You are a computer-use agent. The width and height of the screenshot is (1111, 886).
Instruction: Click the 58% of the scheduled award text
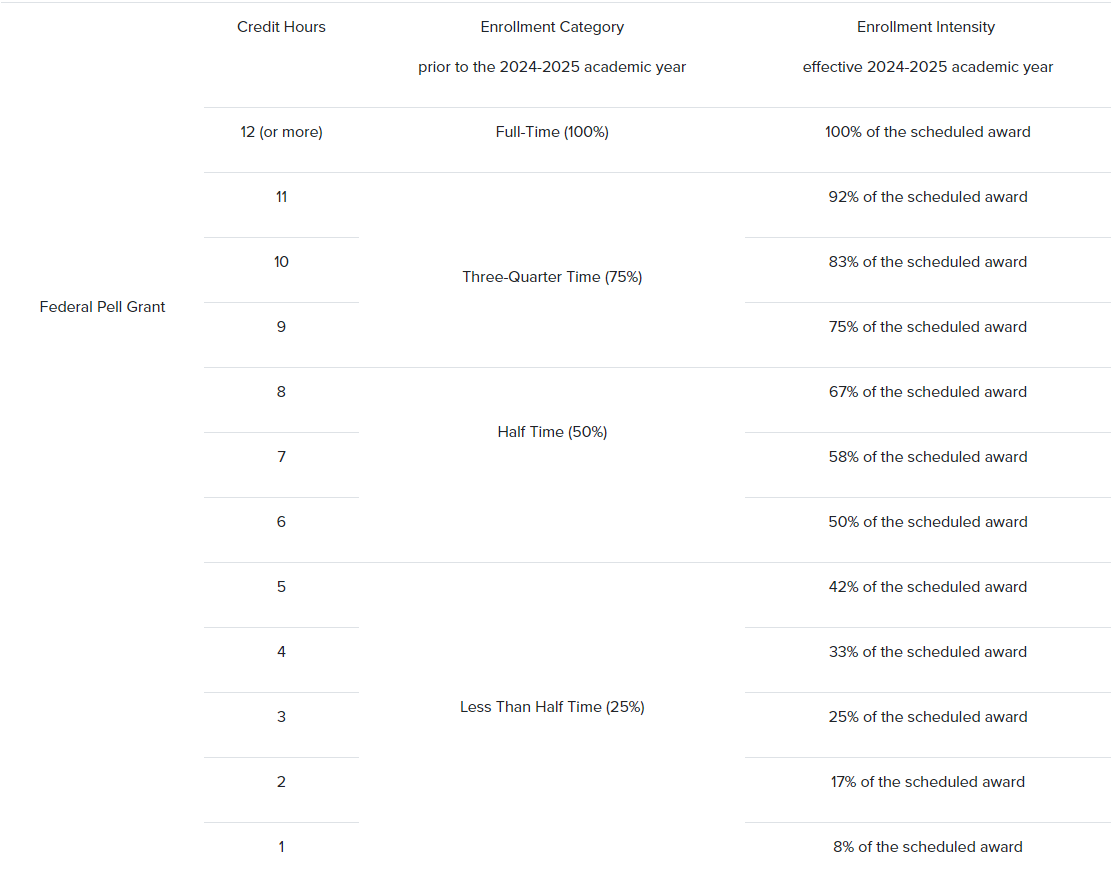pos(927,457)
